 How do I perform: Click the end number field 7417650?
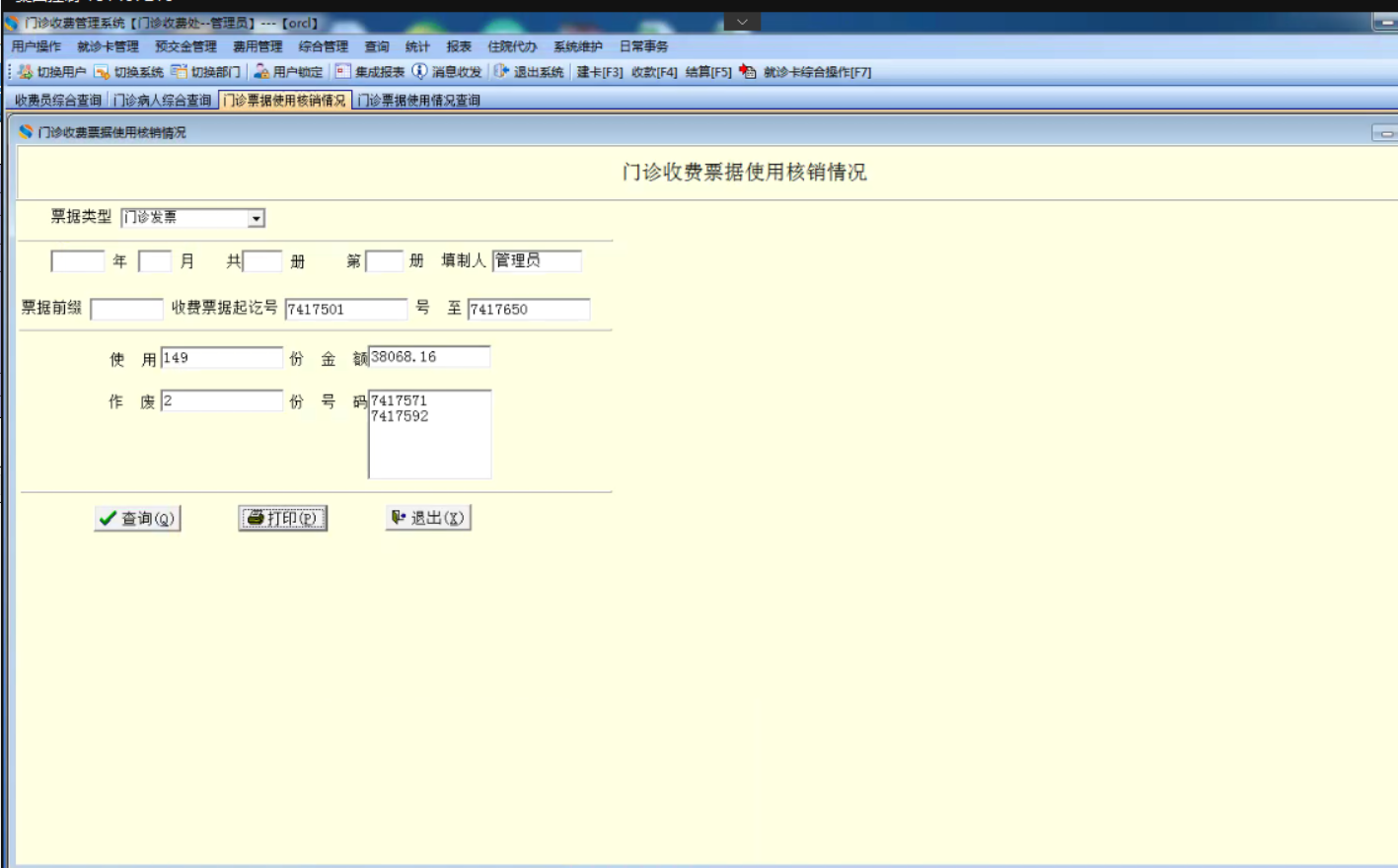tap(529, 309)
